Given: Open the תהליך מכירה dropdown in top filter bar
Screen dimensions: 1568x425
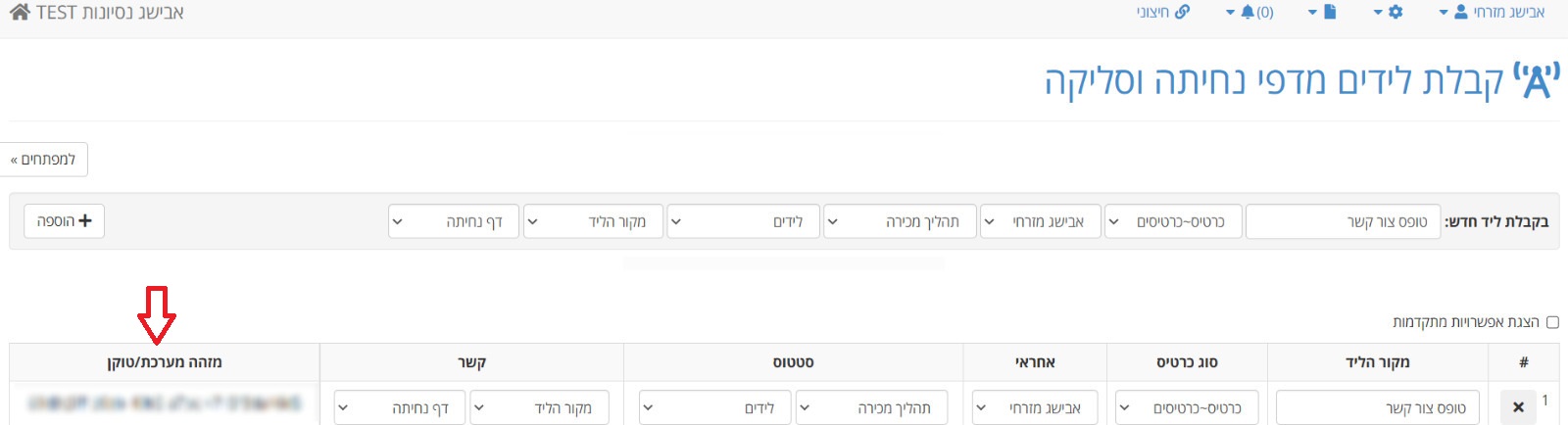Looking at the screenshot, I should 900,221.
